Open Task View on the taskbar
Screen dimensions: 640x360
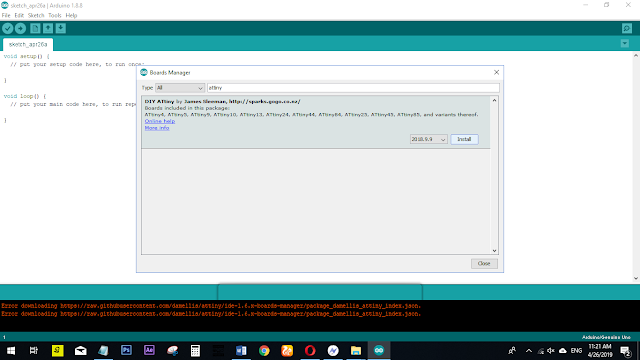34,351
